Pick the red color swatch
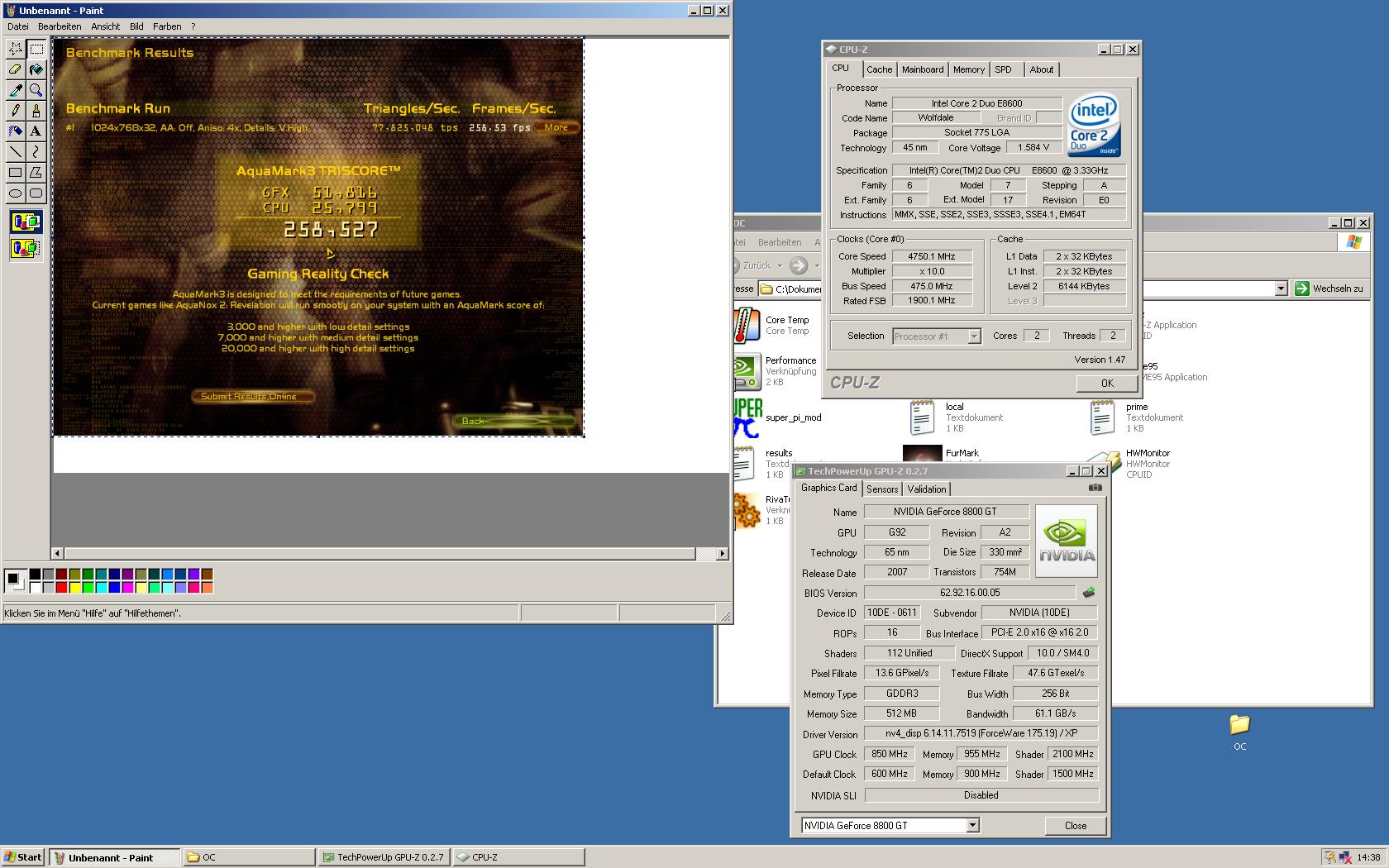 point(61,588)
